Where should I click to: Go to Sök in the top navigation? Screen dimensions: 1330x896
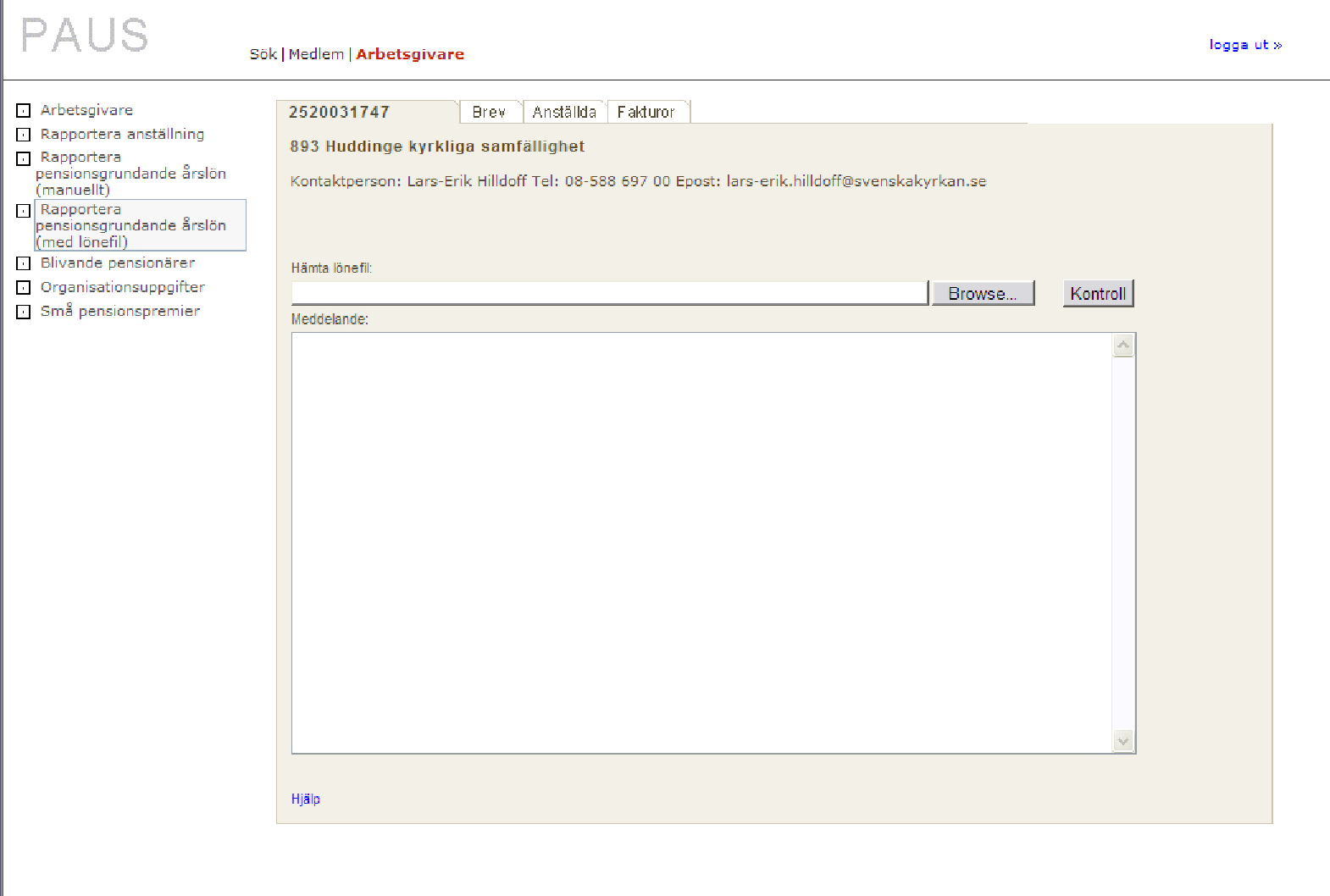click(x=263, y=54)
